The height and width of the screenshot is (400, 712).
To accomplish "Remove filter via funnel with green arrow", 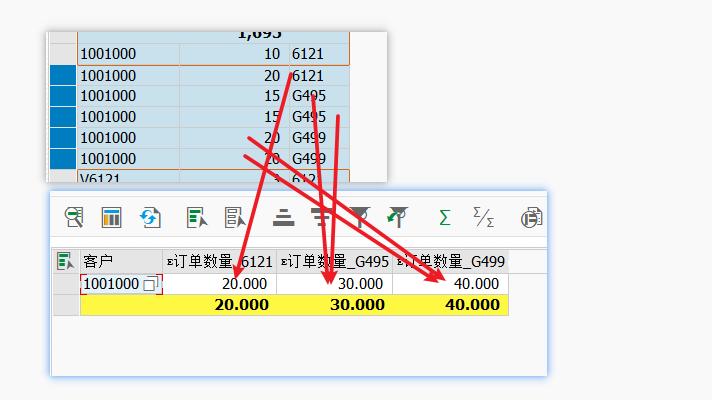I will tap(398, 217).
